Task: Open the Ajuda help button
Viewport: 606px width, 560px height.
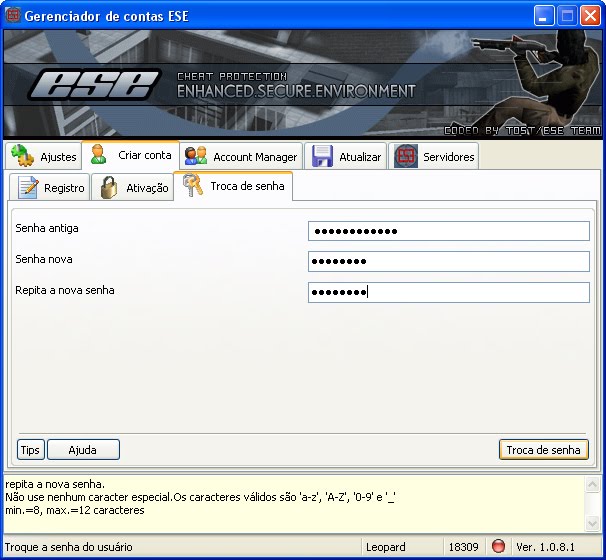Action: tap(83, 450)
